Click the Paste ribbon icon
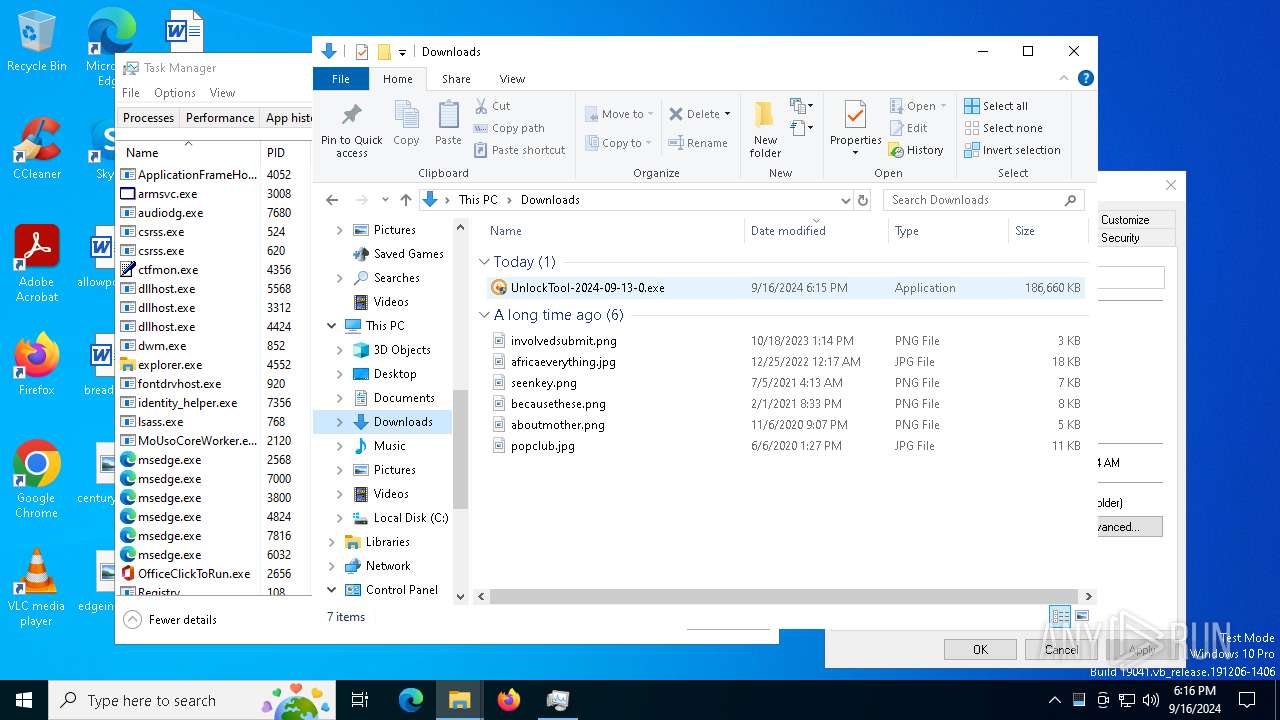Image resolution: width=1280 pixels, height=720 pixels. tap(448, 124)
